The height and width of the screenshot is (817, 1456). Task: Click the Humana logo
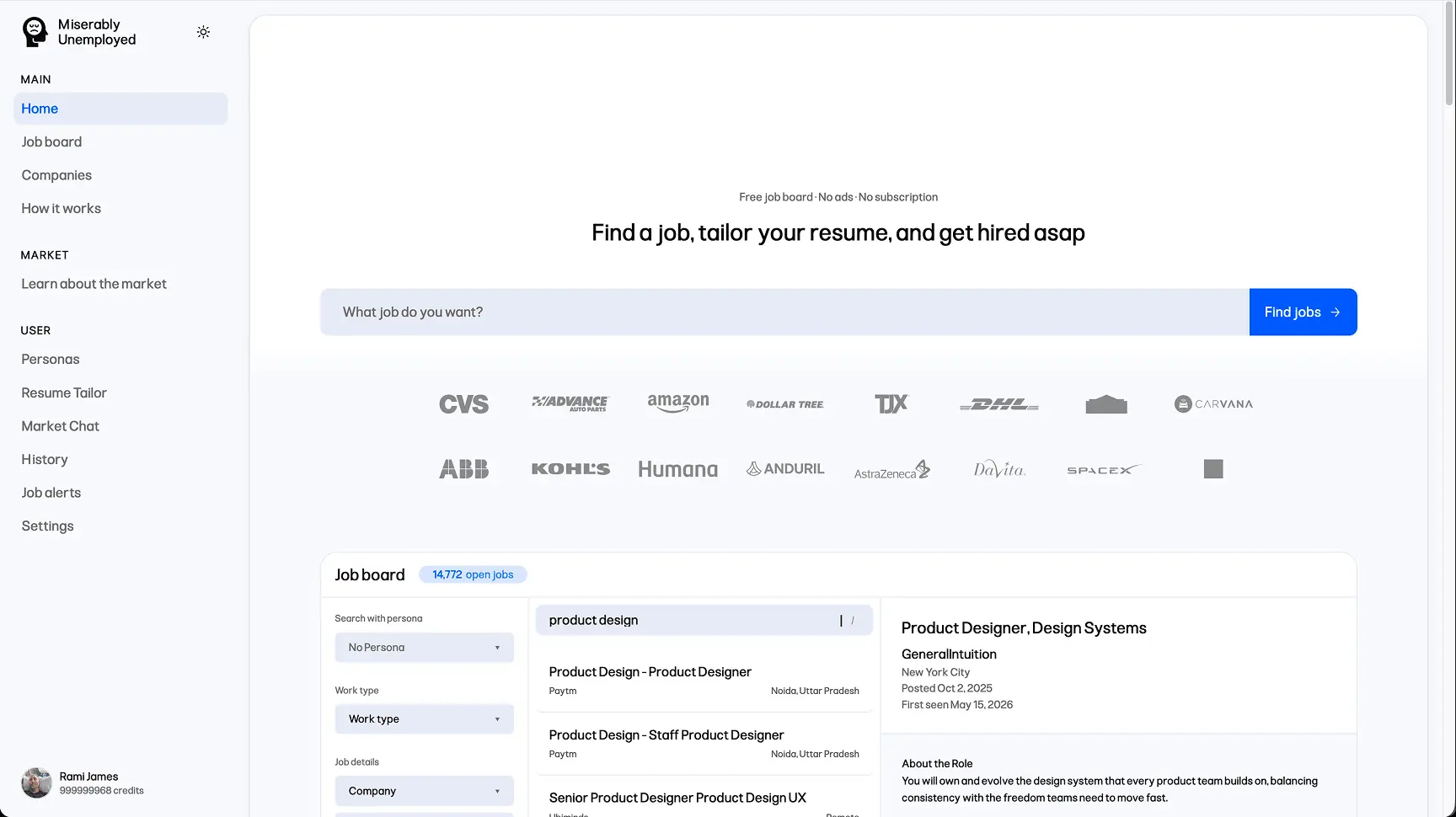click(x=678, y=469)
